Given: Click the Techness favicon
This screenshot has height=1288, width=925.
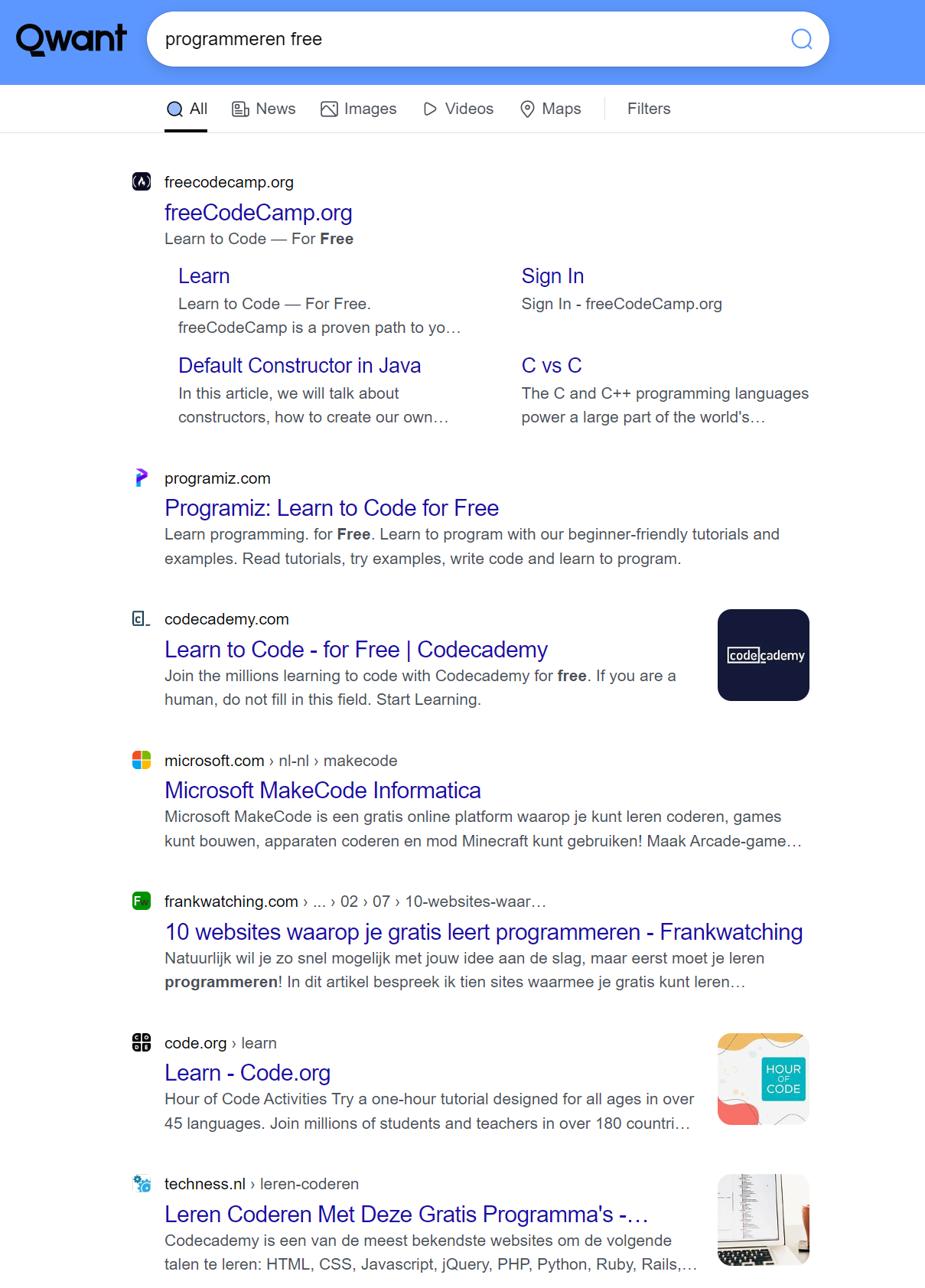Looking at the screenshot, I should pos(142,1183).
